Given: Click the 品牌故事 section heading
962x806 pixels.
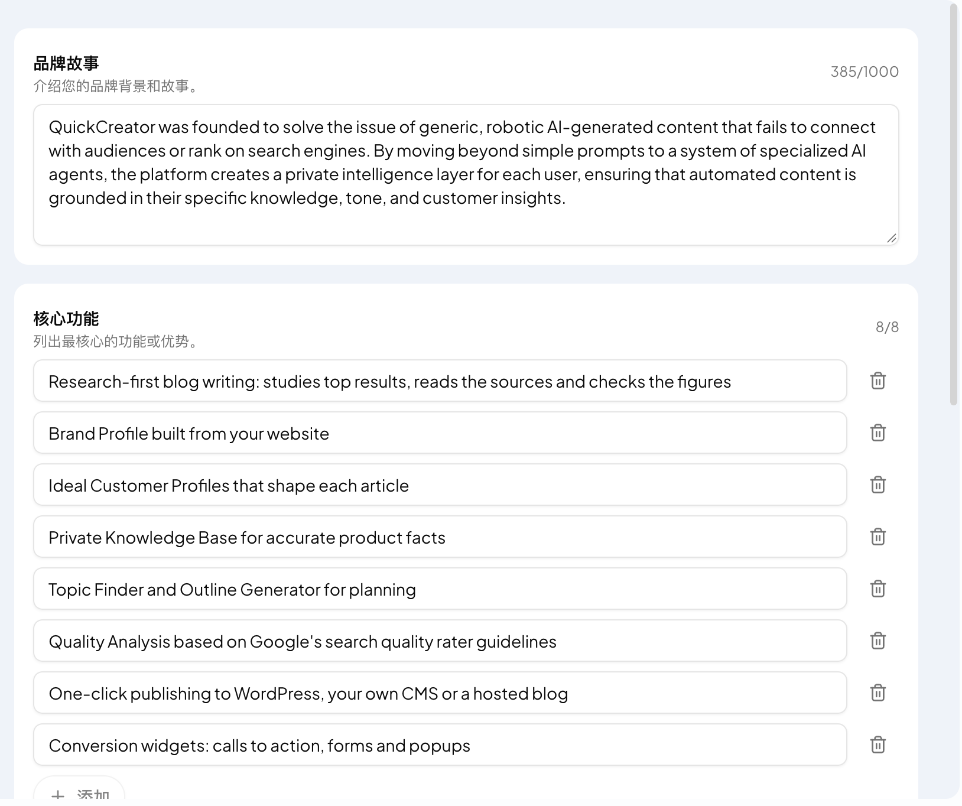Looking at the screenshot, I should (x=66, y=63).
